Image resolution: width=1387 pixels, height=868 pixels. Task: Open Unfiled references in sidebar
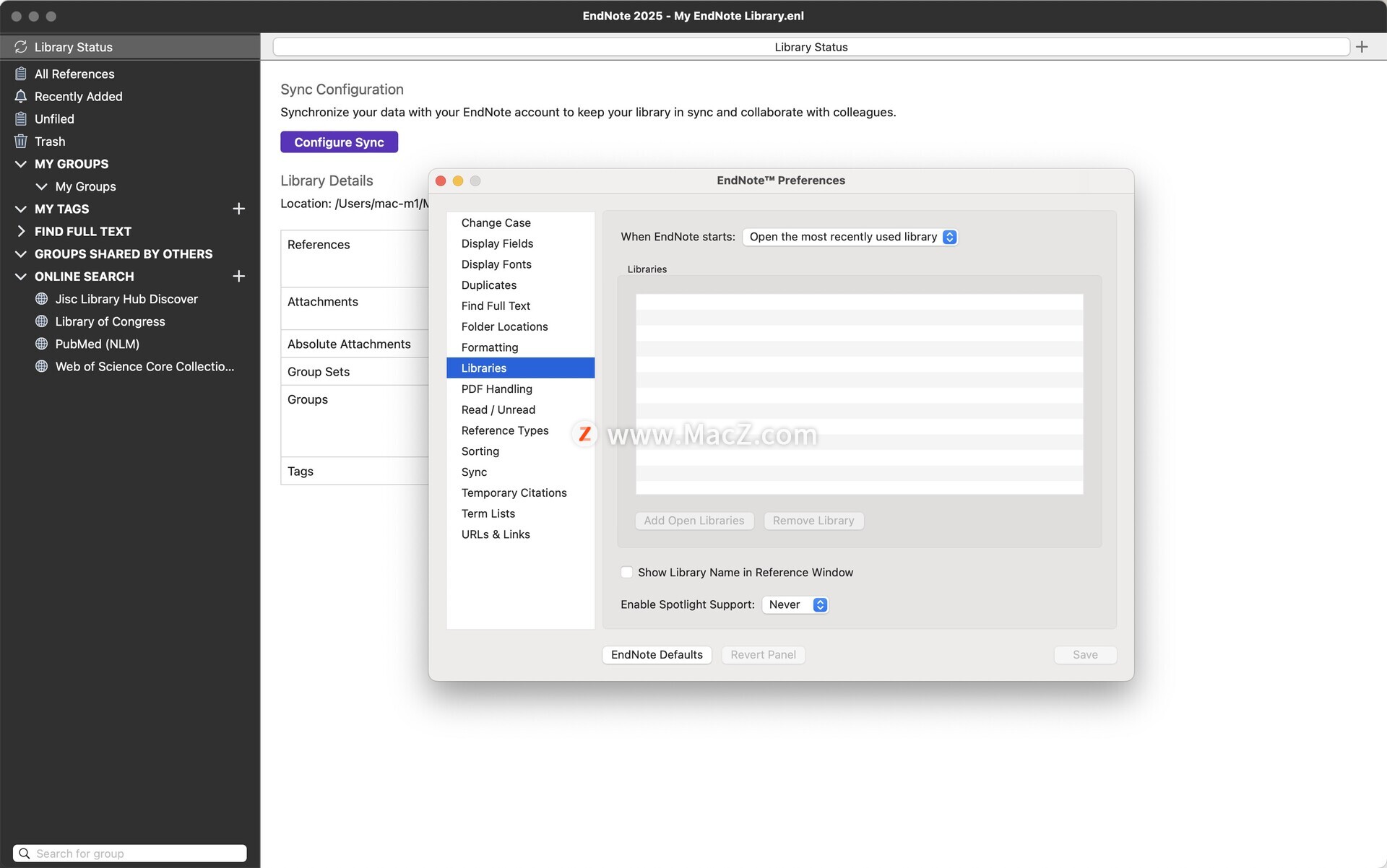tap(130, 118)
